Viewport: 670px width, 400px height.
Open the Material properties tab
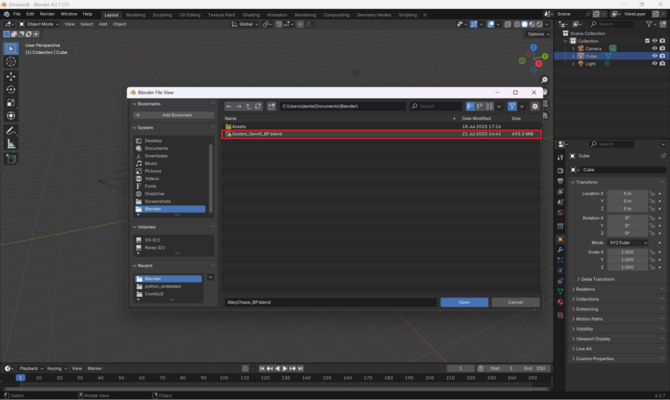(x=560, y=302)
